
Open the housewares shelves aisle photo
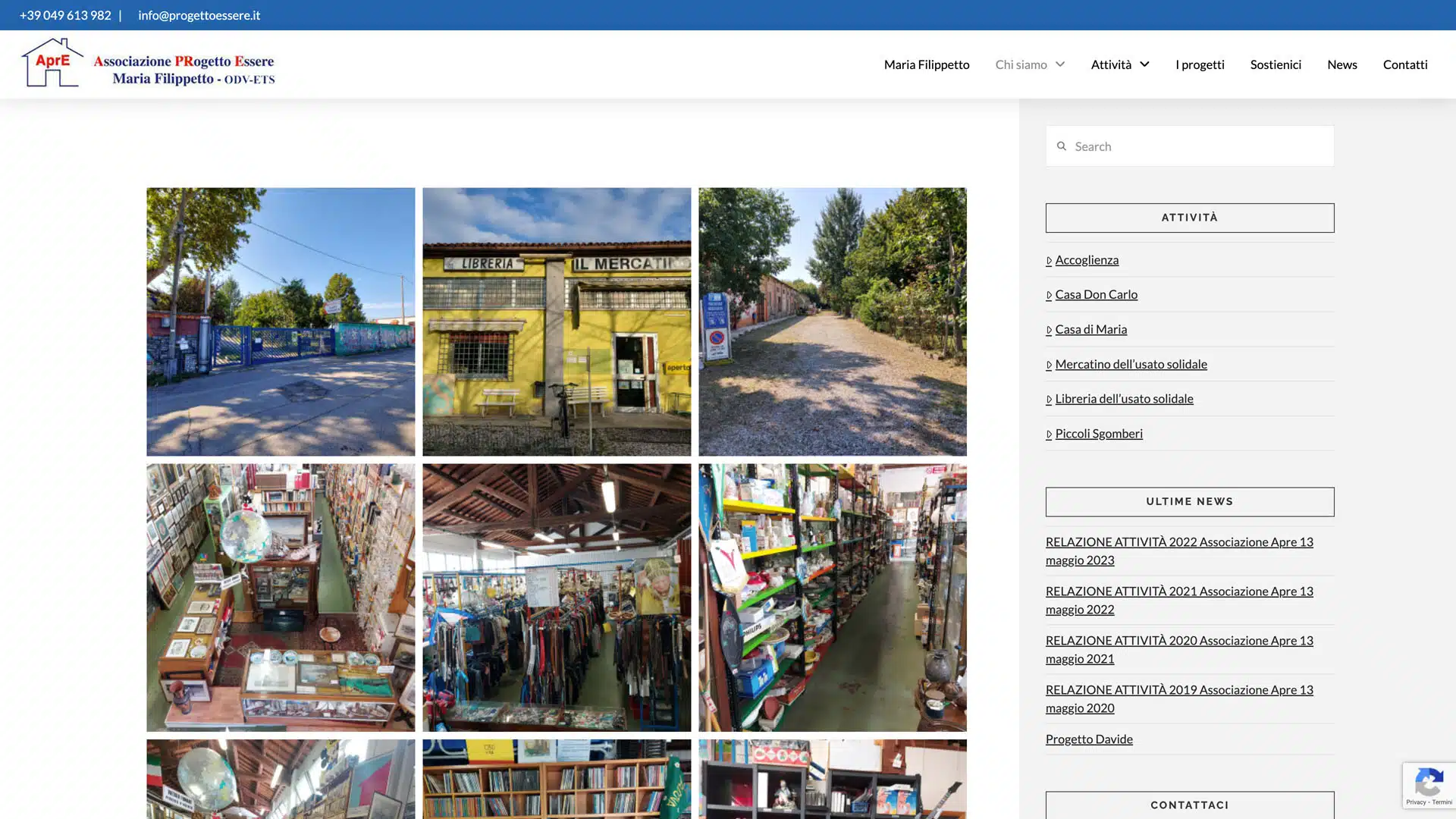(833, 598)
